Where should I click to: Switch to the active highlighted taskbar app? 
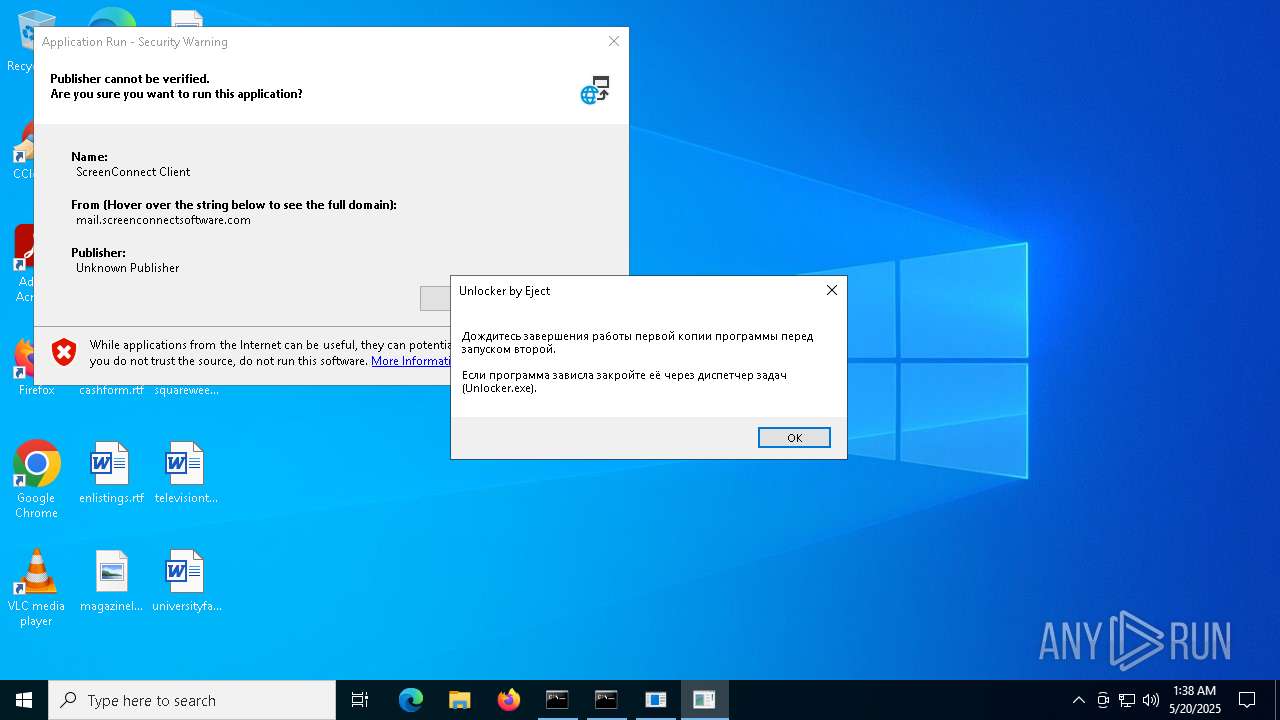click(x=704, y=700)
